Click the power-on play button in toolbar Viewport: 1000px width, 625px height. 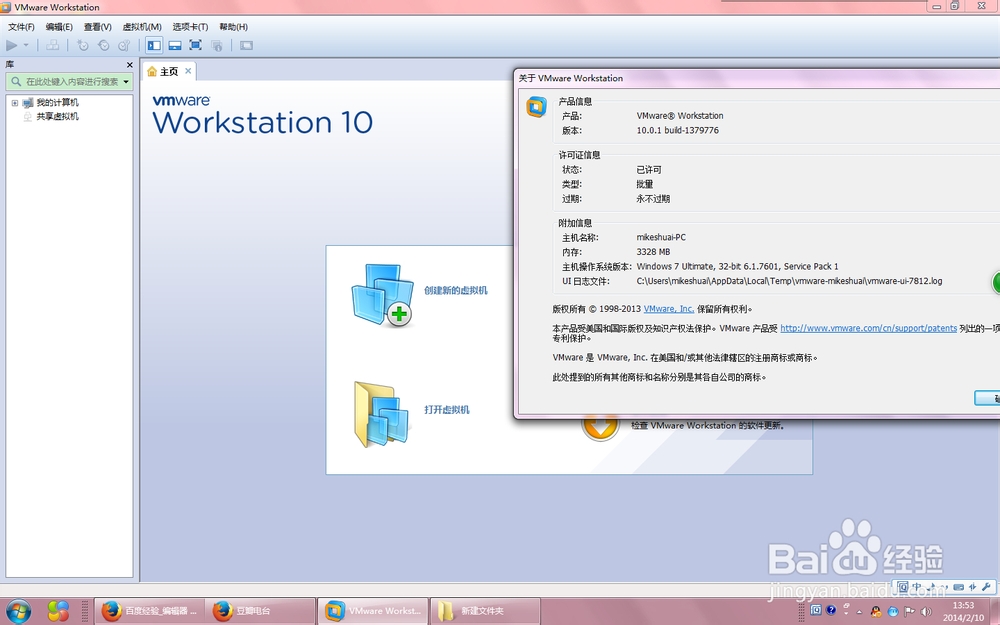click(11, 45)
